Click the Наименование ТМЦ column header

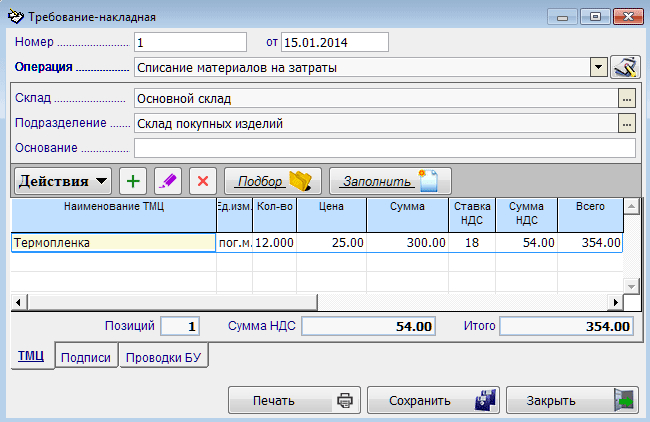[114, 215]
